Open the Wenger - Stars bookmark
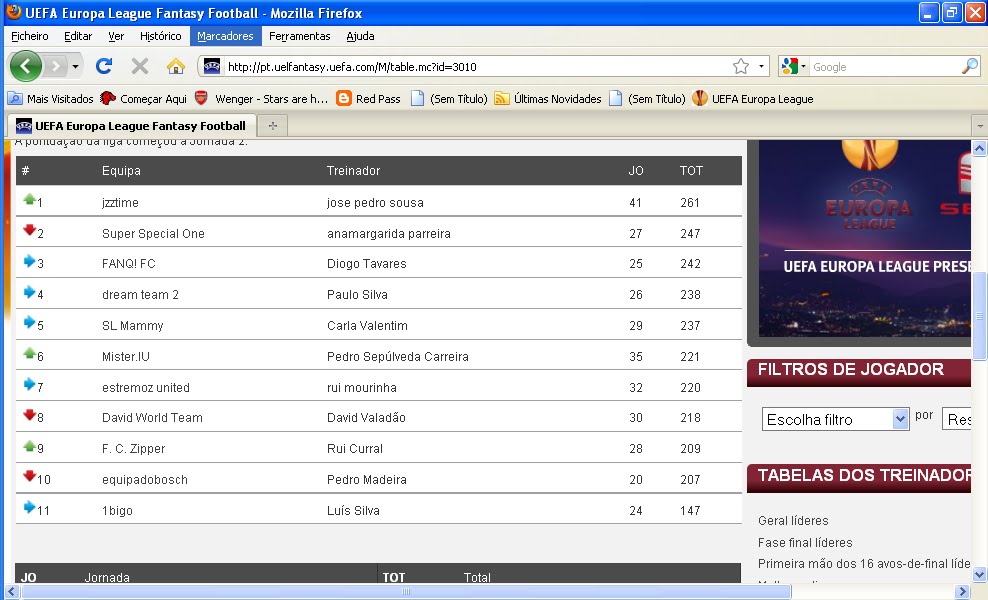 261,99
